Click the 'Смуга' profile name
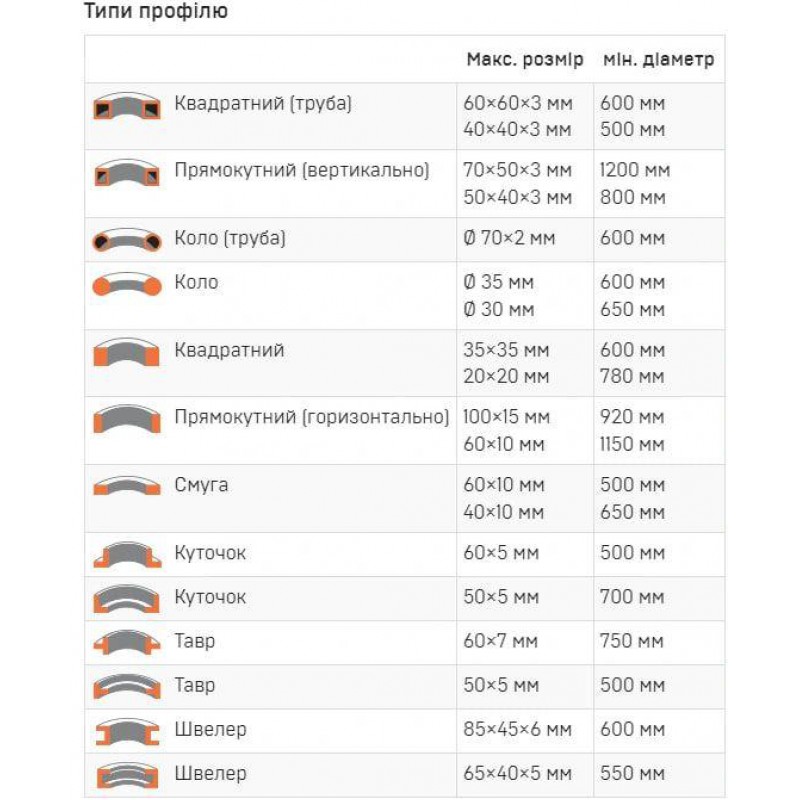This screenshot has width=800, height=800. (x=201, y=485)
